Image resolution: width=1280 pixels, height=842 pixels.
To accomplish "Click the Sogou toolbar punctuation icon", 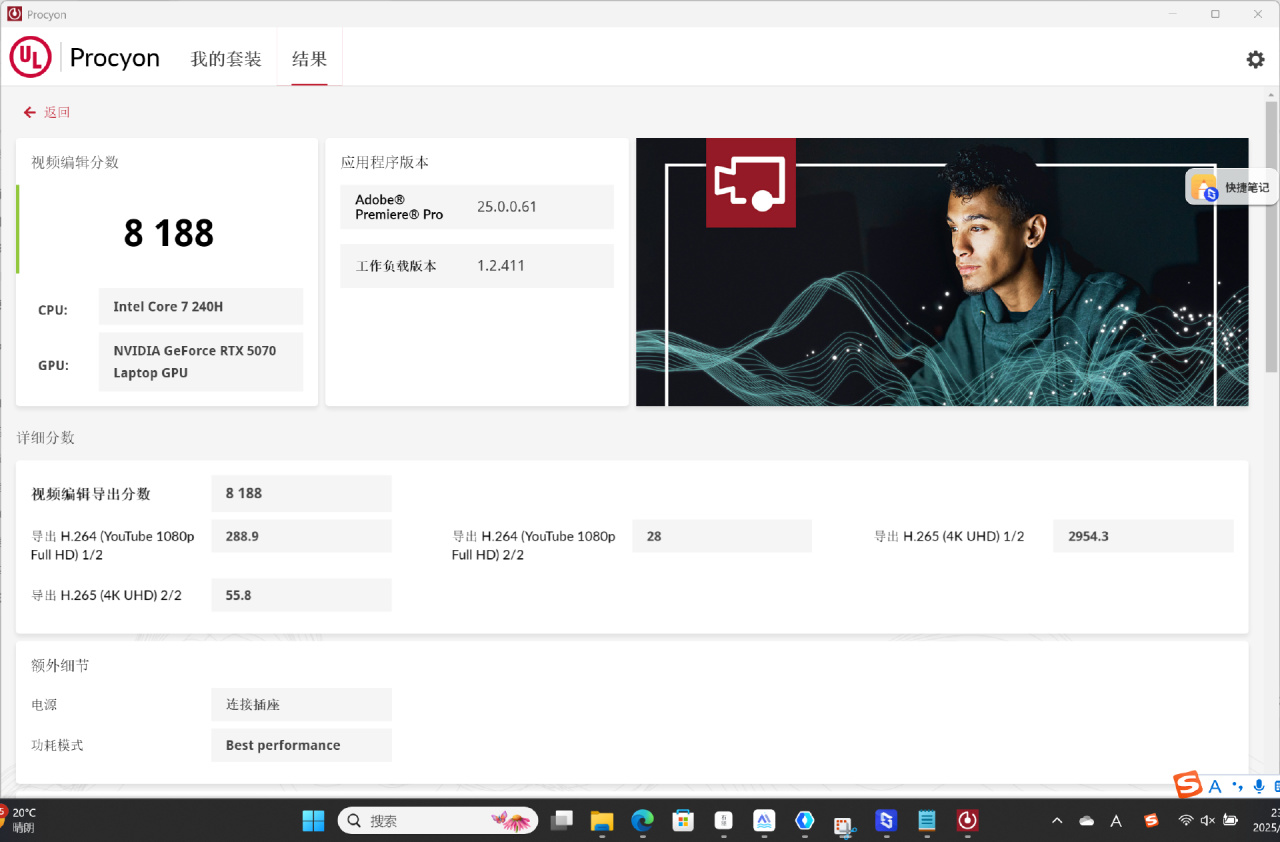I will pos(1238,786).
